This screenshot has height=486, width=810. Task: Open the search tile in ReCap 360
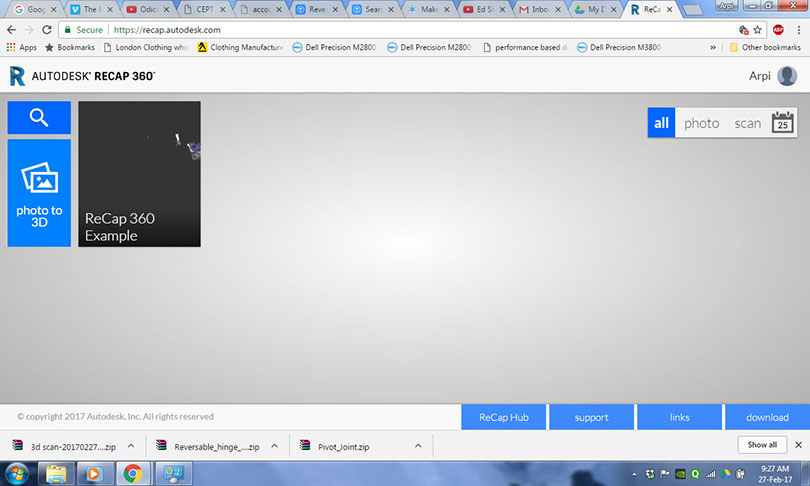[39, 118]
